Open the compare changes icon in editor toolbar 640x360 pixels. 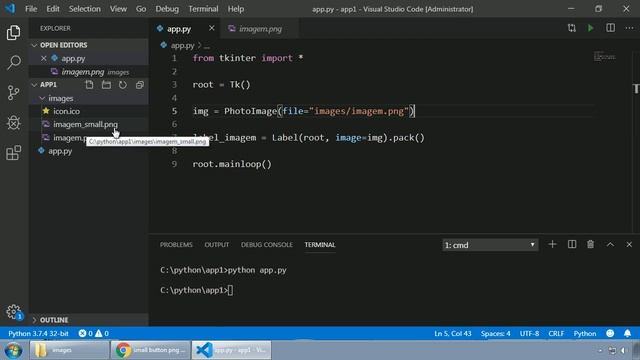pyautogui.click(x=571, y=28)
